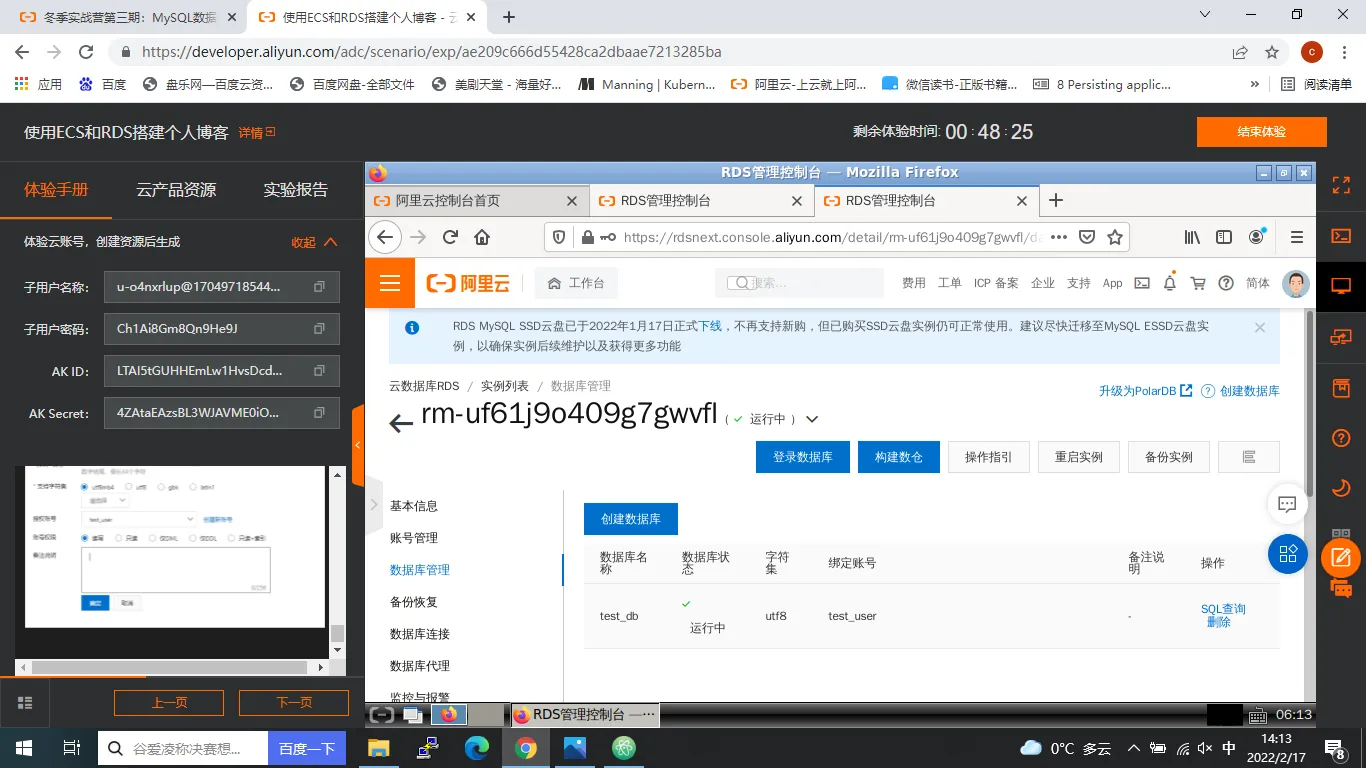Expand the RDS side navigation arrow
Screen dimensions: 1366x768
pos(375,505)
